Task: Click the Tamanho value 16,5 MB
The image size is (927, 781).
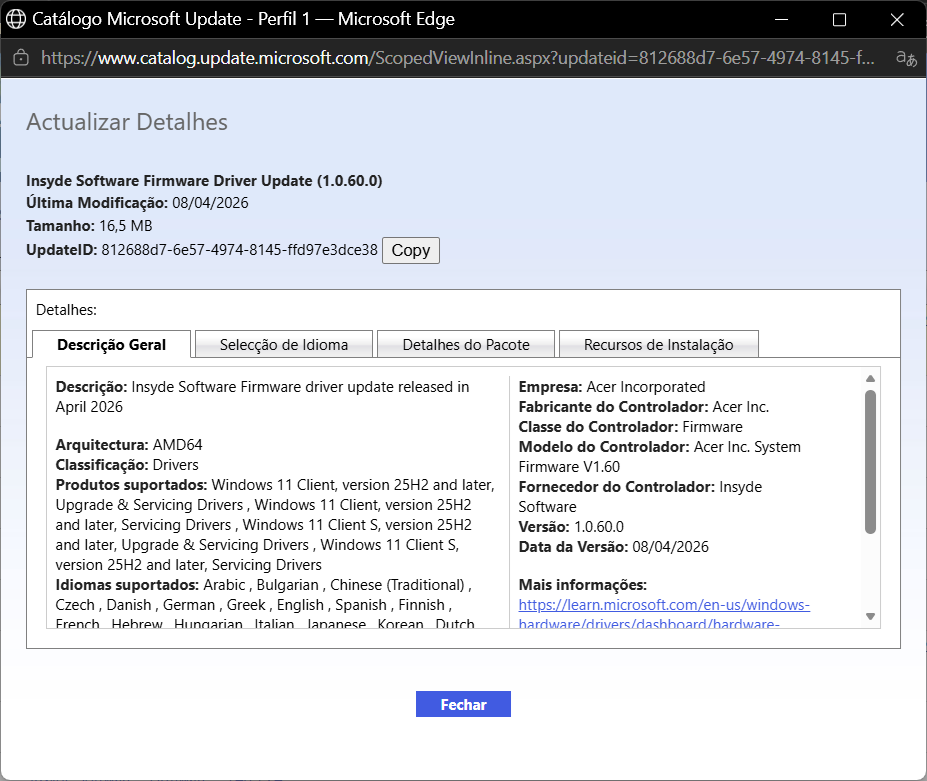Action: click(x=126, y=226)
